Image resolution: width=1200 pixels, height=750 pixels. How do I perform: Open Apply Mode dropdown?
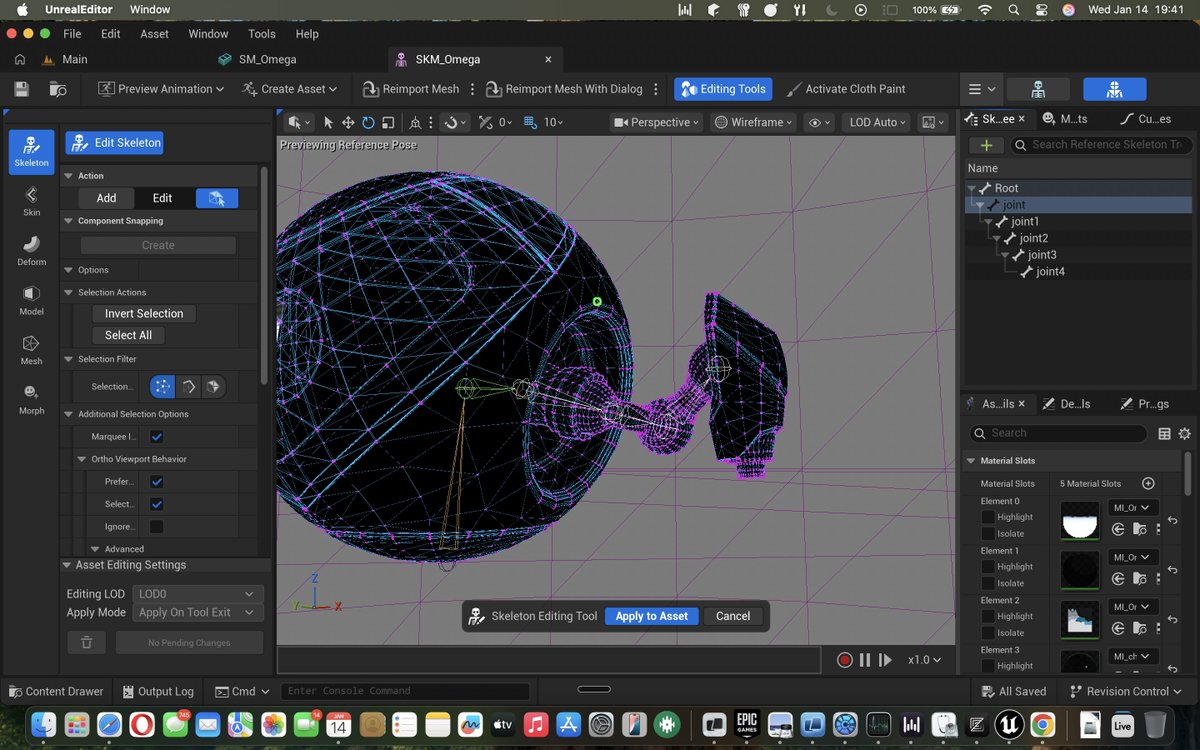point(197,612)
